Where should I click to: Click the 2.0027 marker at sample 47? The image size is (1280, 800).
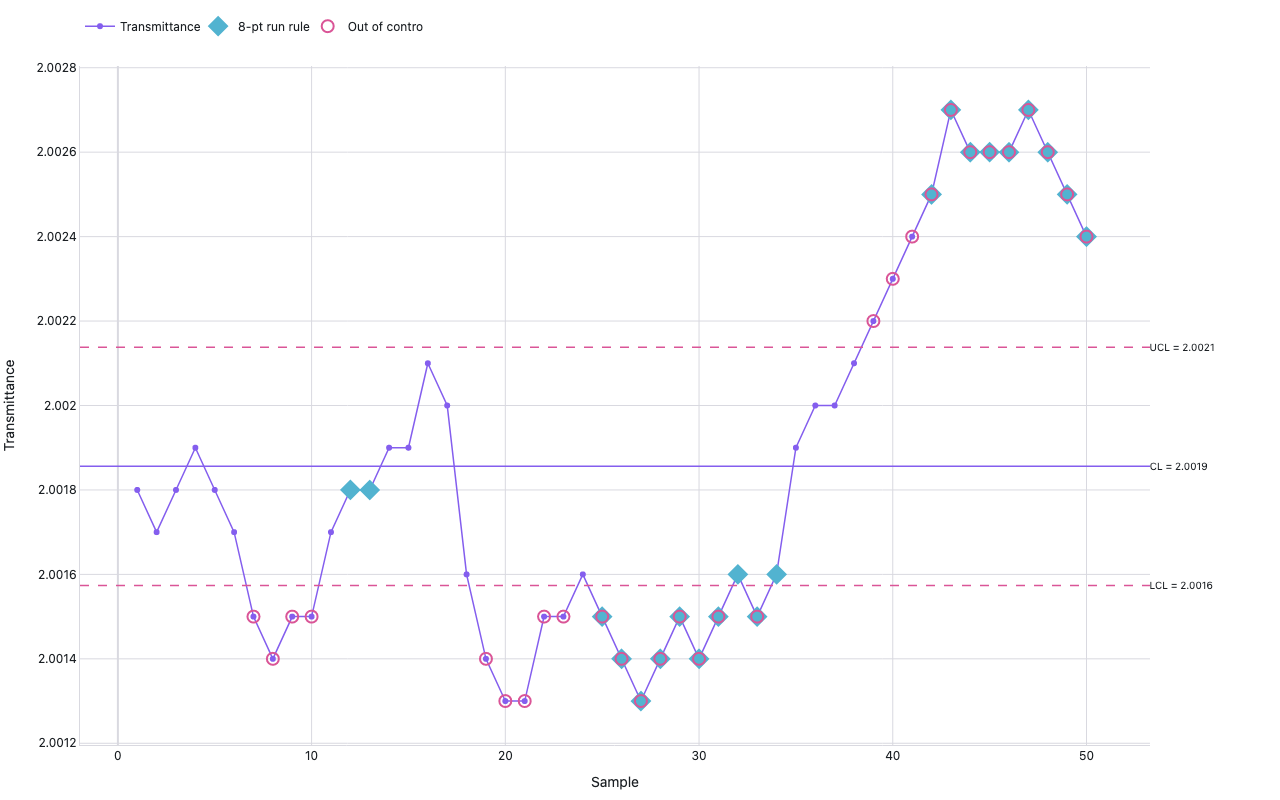pyautogui.click(x=1028, y=110)
